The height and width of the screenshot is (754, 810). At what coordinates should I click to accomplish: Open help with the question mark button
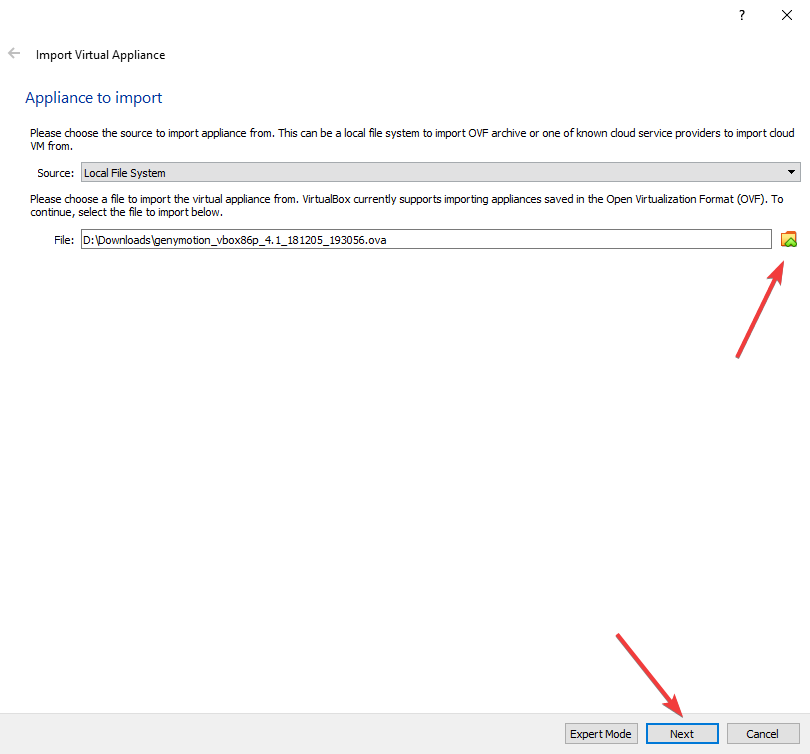click(x=741, y=15)
